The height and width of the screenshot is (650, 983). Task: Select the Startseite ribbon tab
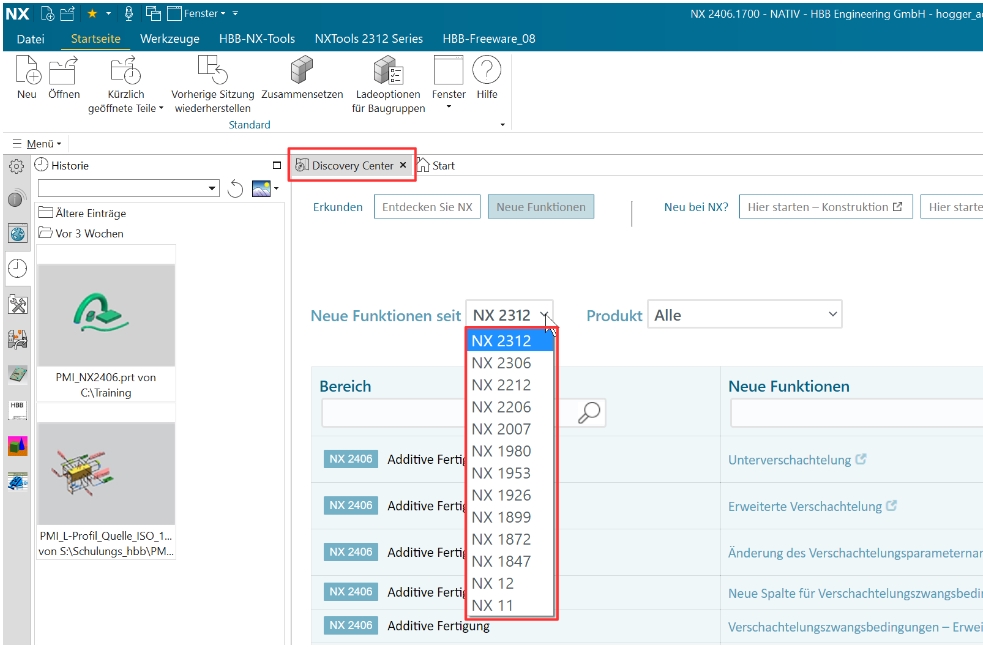tap(95, 39)
